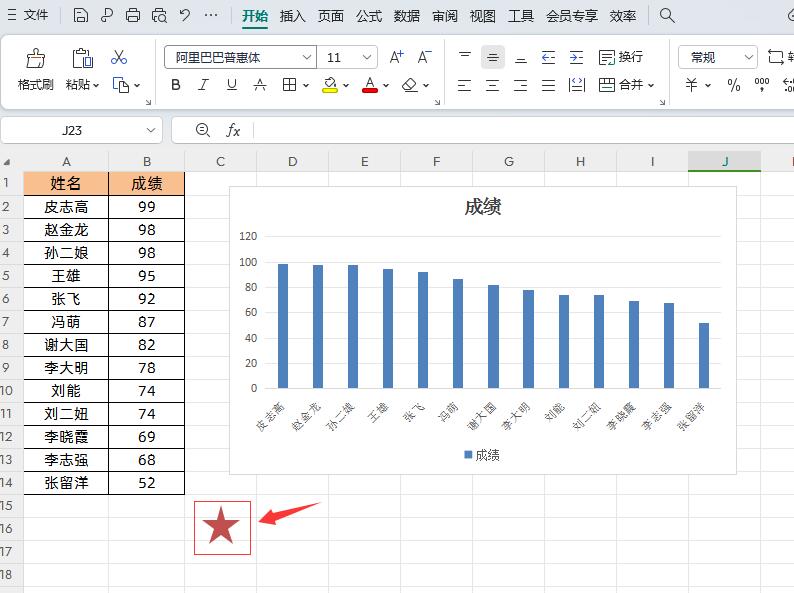This screenshot has width=794, height=593.
Task: Click the Borders grid icon
Action: (289, 85)
